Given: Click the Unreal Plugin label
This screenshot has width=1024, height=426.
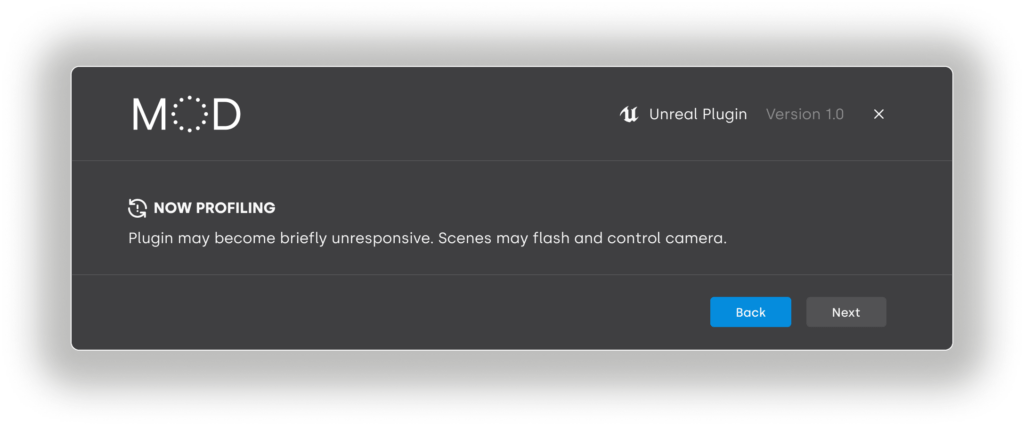Looking at the screenshot, I should pos(697,114).
